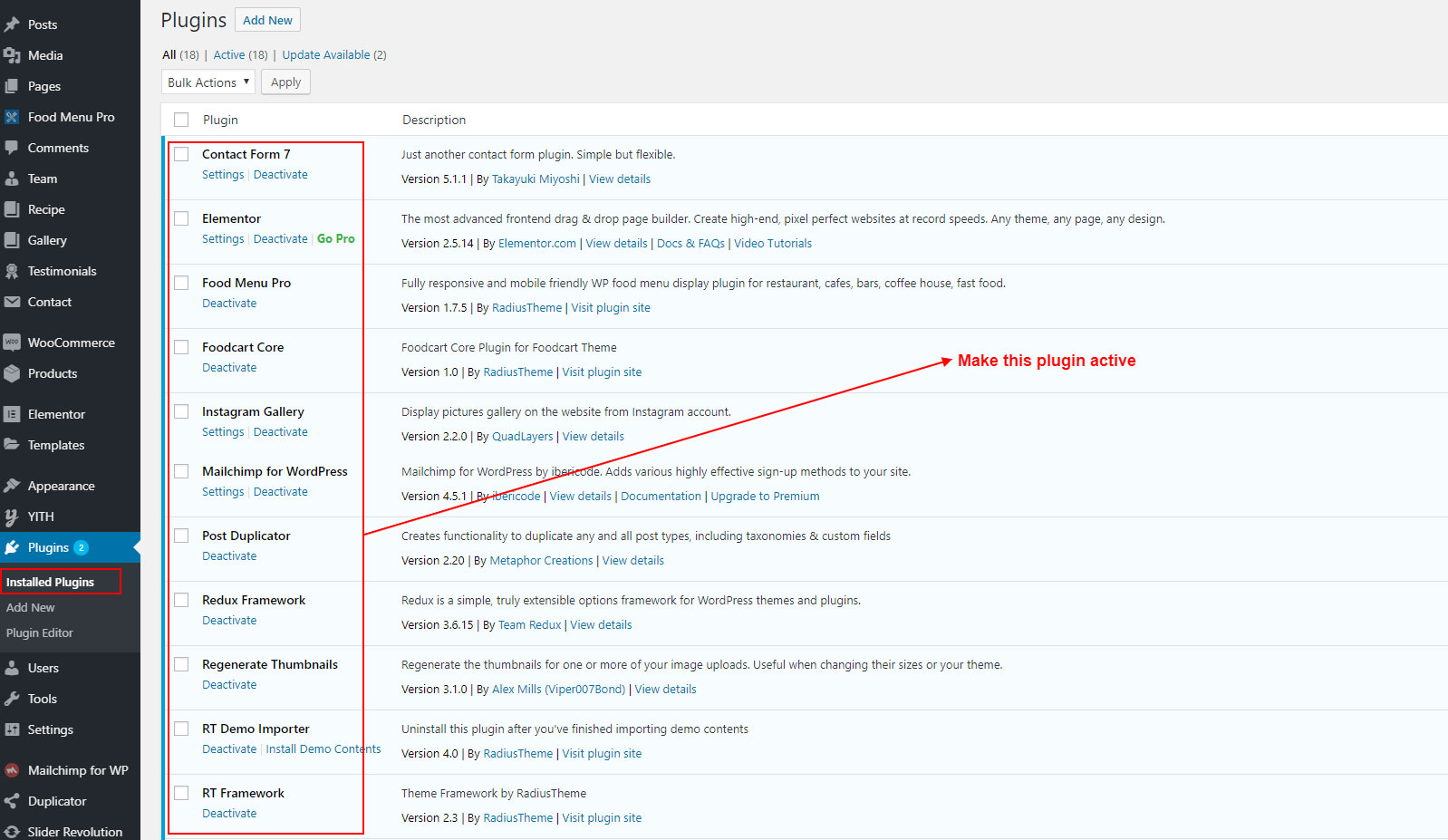
Task: Click the WooCommerce logo icon
Action: tap(12, 343)
